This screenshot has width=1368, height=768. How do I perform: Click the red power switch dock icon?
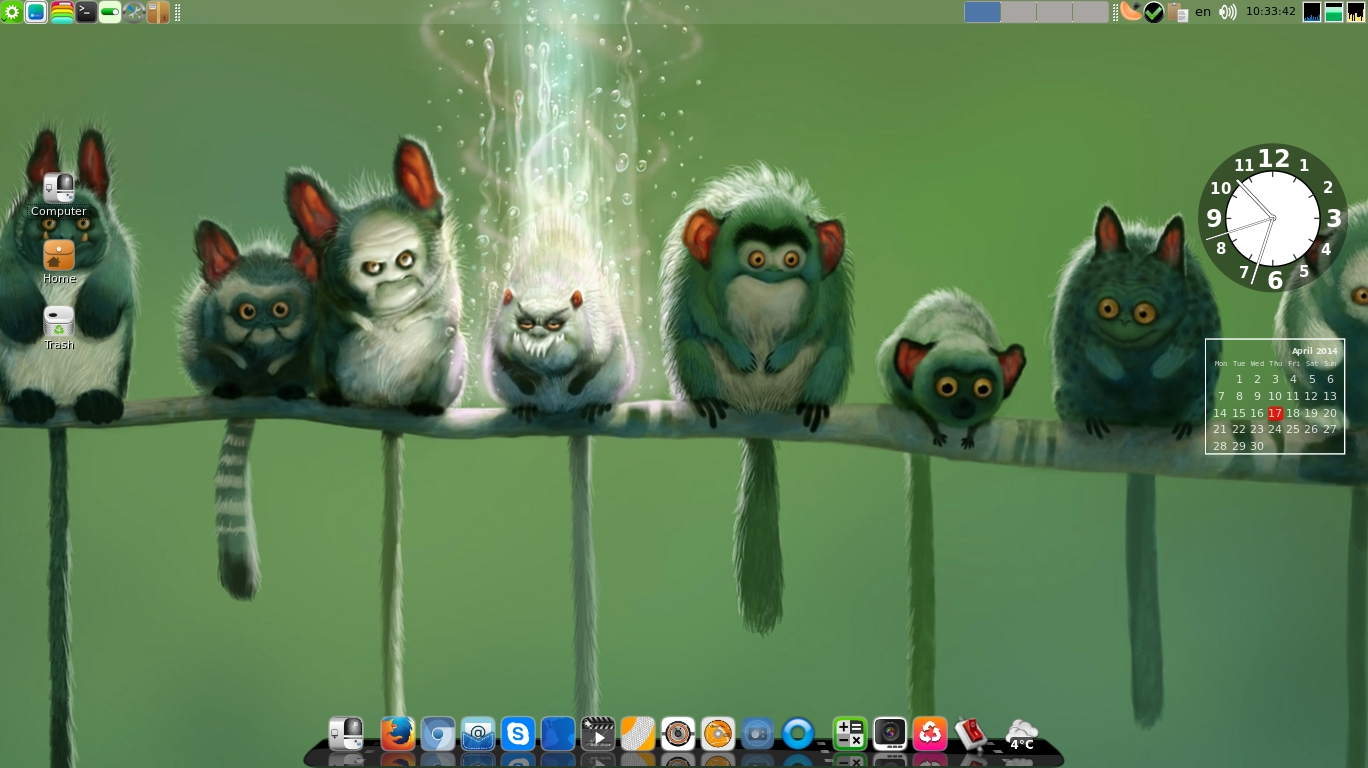click(x=970, y=734)
